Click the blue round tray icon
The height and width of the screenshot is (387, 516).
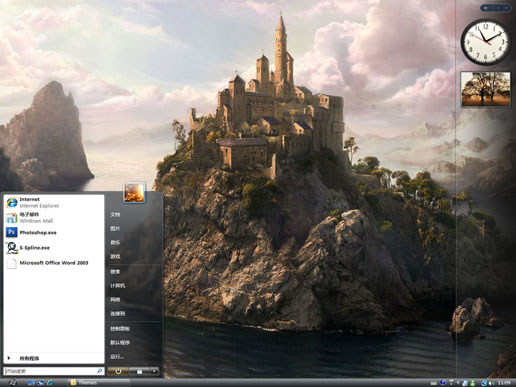[x=443, y=383]
